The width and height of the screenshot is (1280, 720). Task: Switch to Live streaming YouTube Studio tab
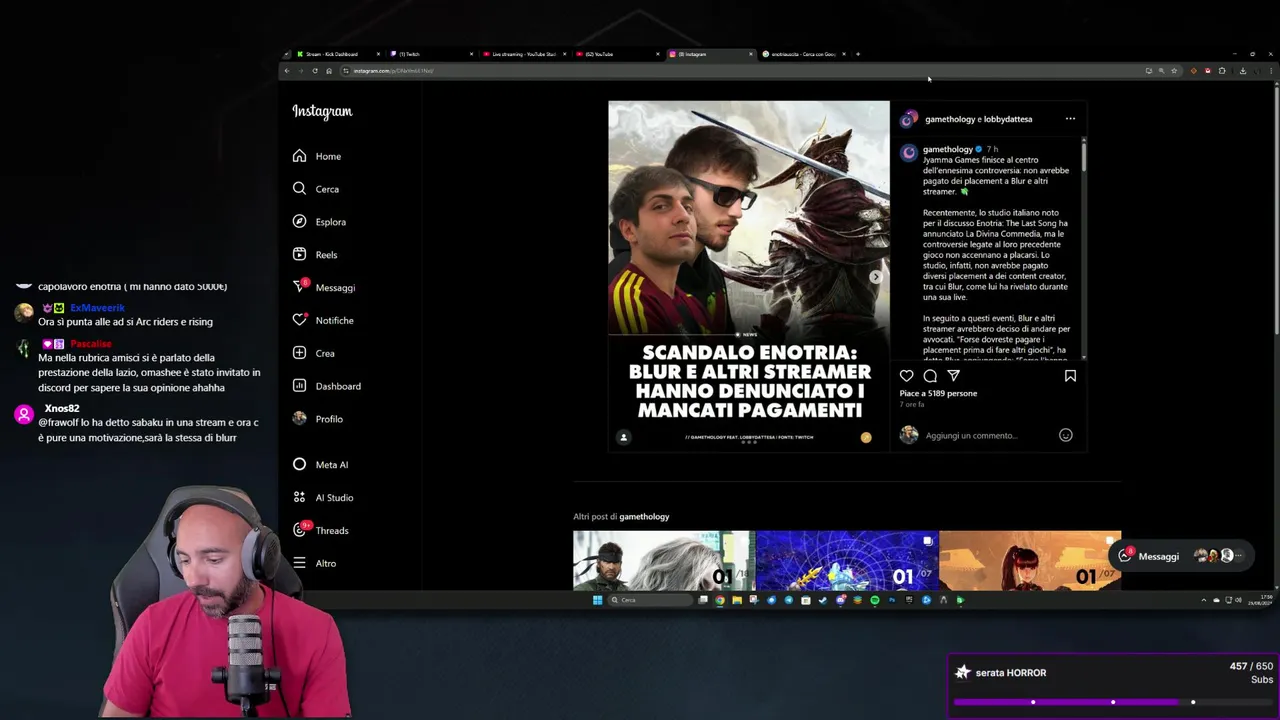click(525, 54)
